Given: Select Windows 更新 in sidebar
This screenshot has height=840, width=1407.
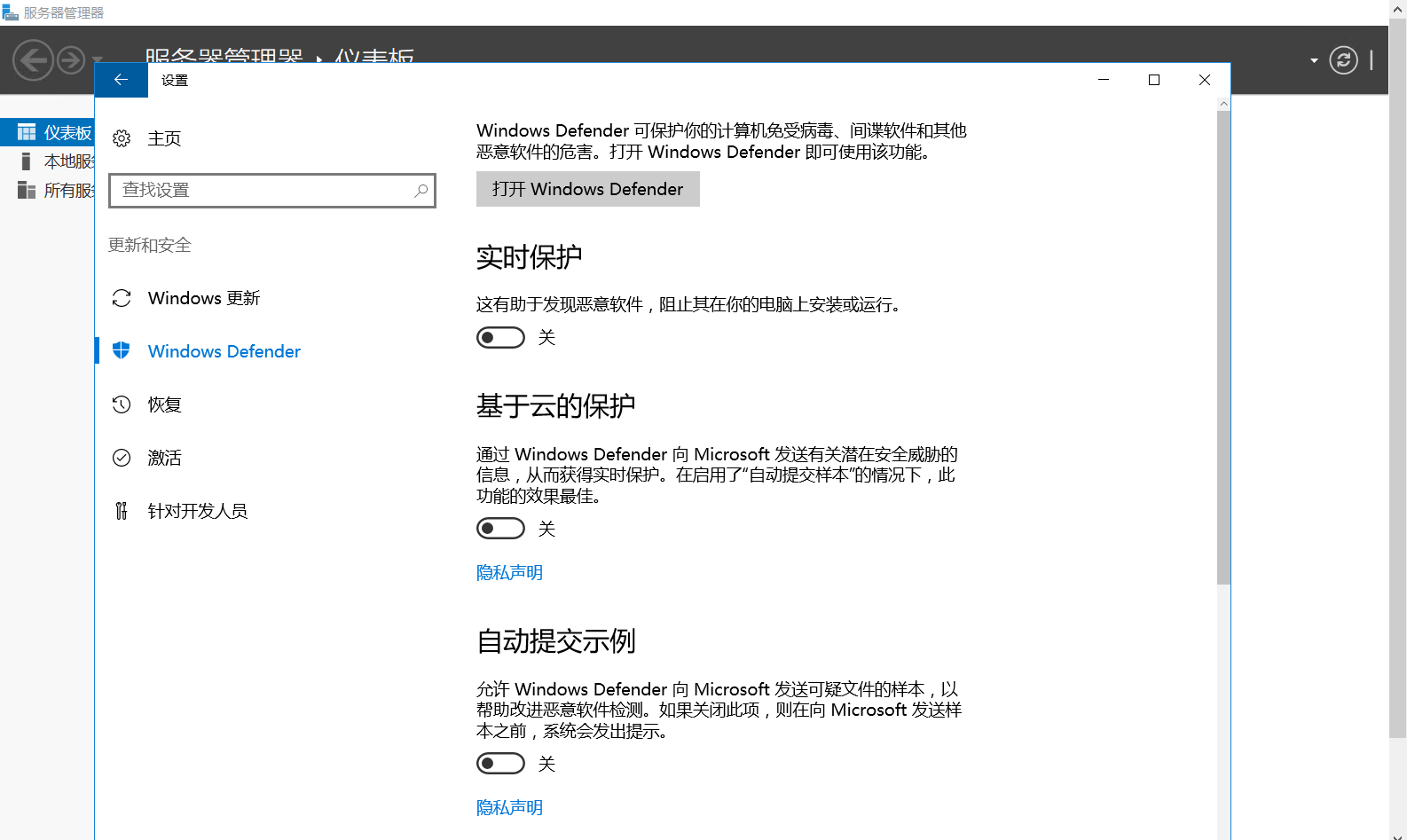Looking at the screenshot, I should (203, 298).
